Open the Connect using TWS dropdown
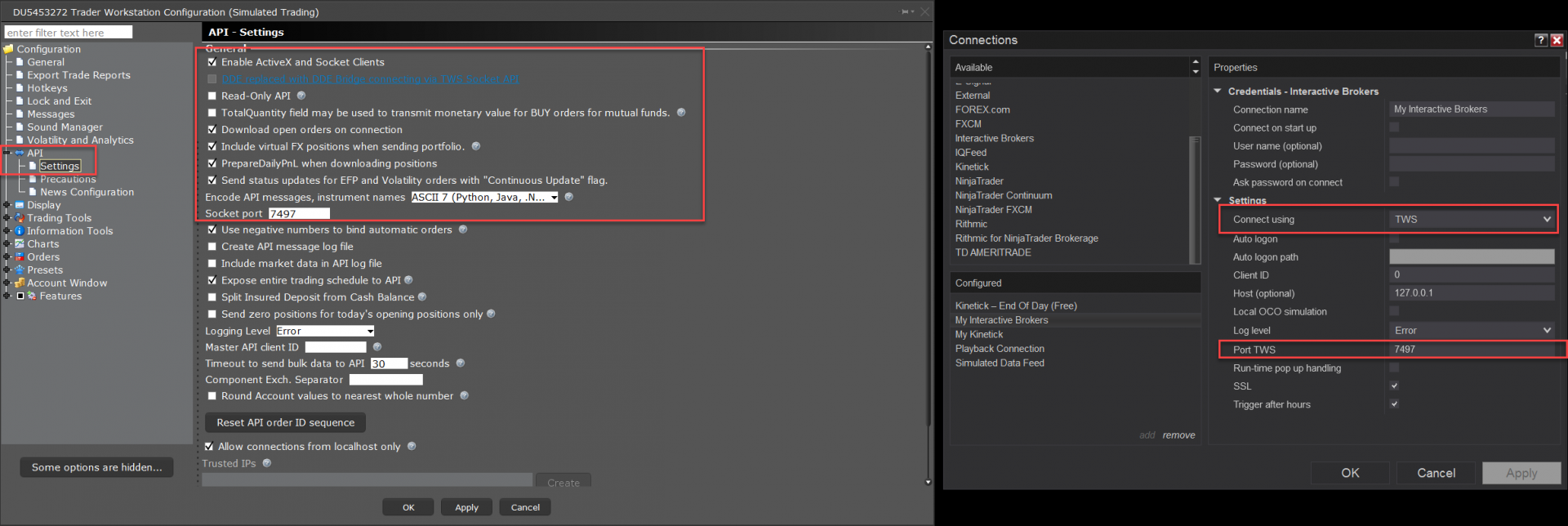 (1472, 220)
